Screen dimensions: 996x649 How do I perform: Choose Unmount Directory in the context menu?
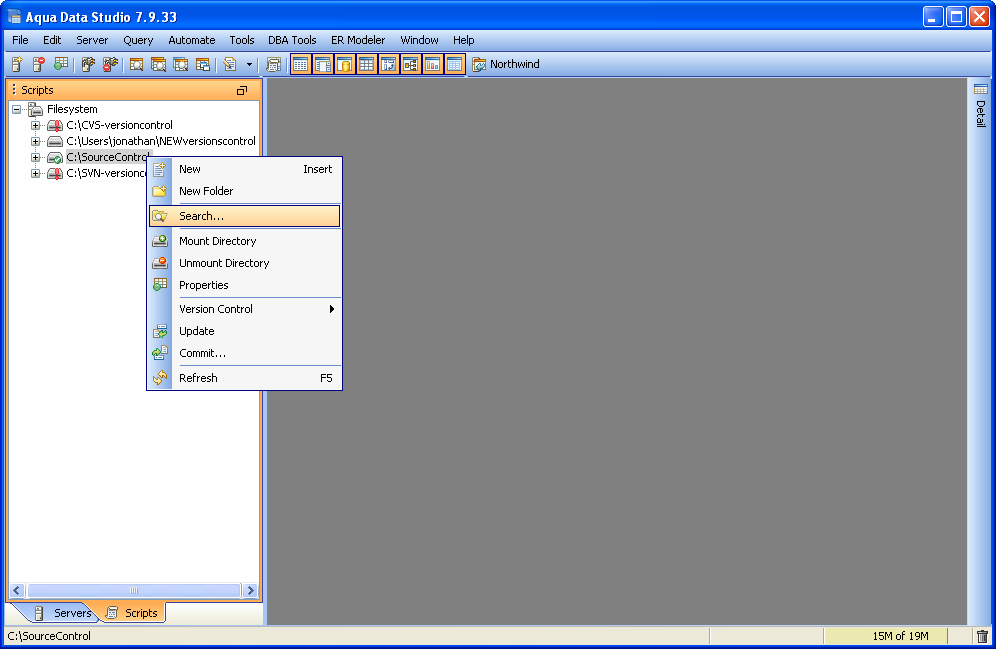point(245,263)
